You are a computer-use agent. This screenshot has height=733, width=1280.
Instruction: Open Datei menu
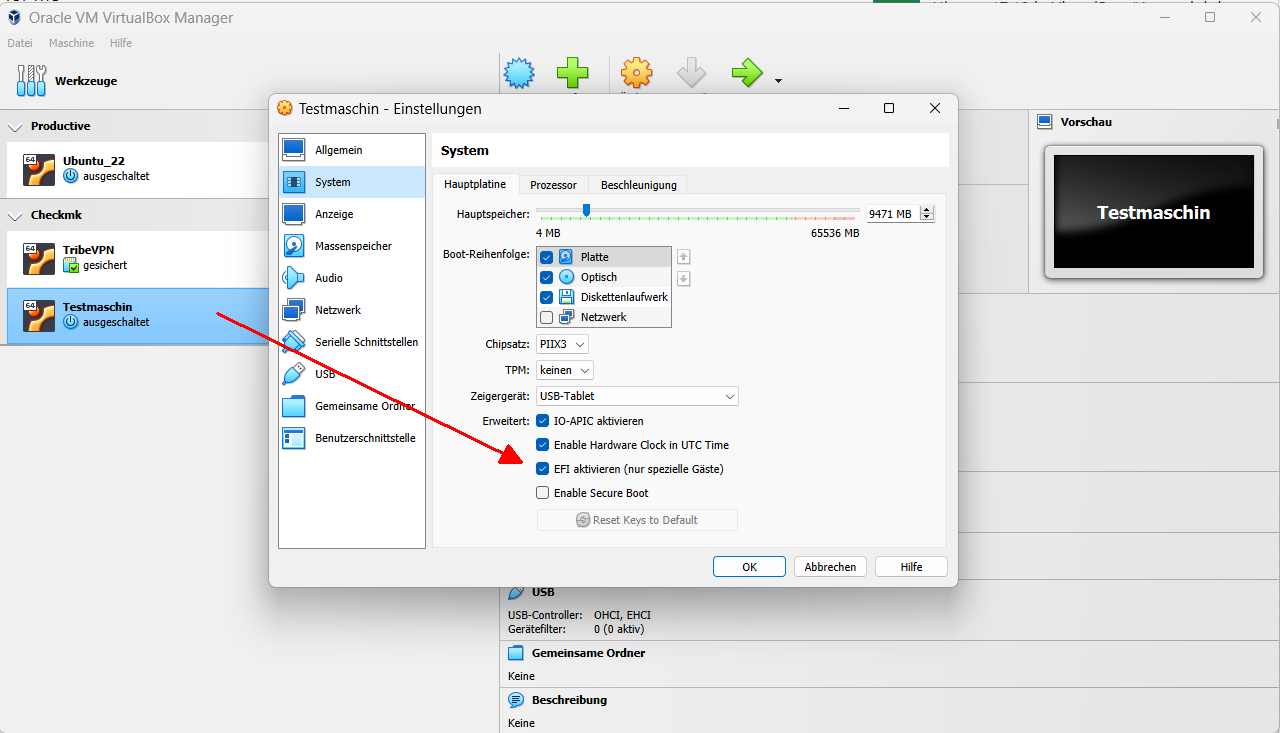pyautogui.click(x=20, y=43)
